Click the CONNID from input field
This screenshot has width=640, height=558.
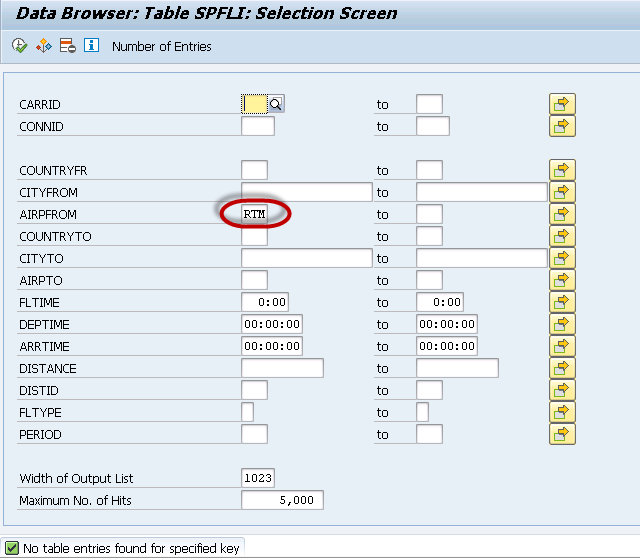tap(258, 126)
